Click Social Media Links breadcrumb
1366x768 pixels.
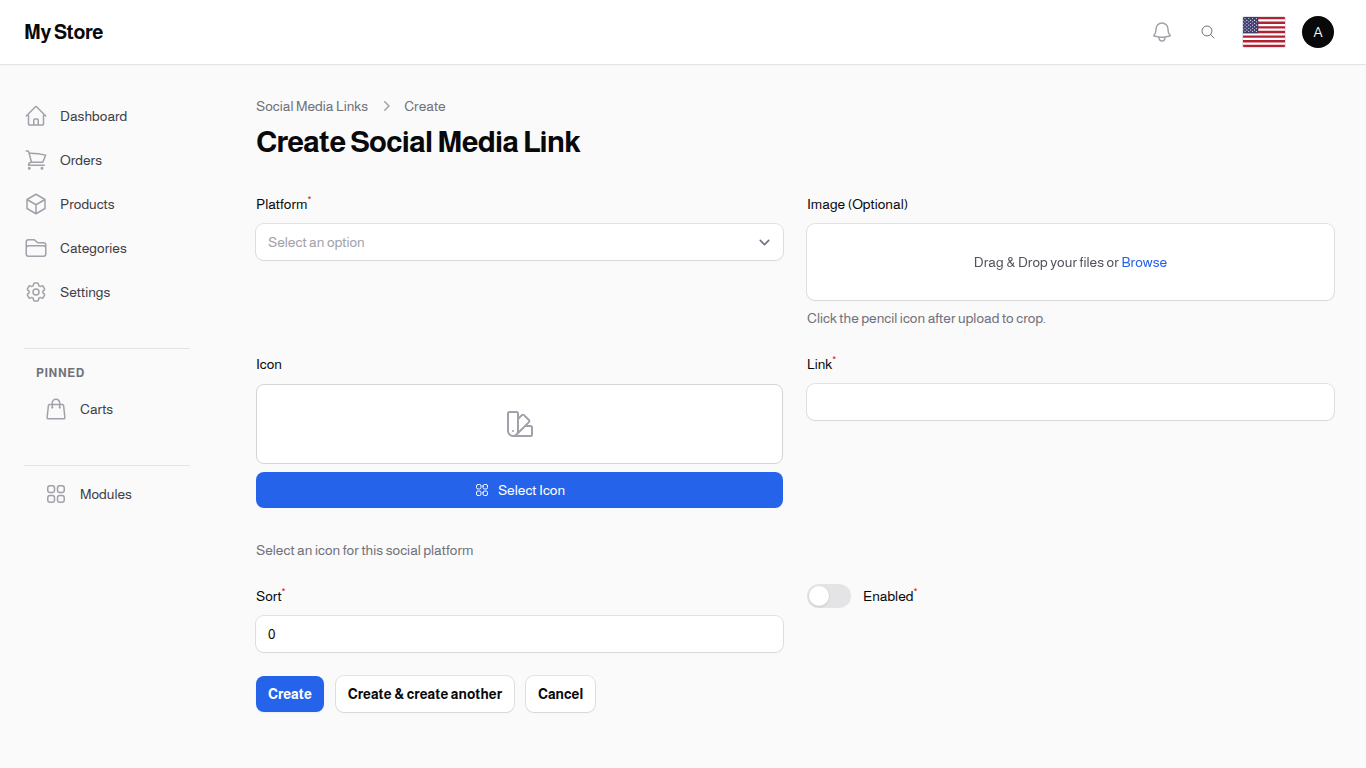pyautogui.click(x=312, y=106)
